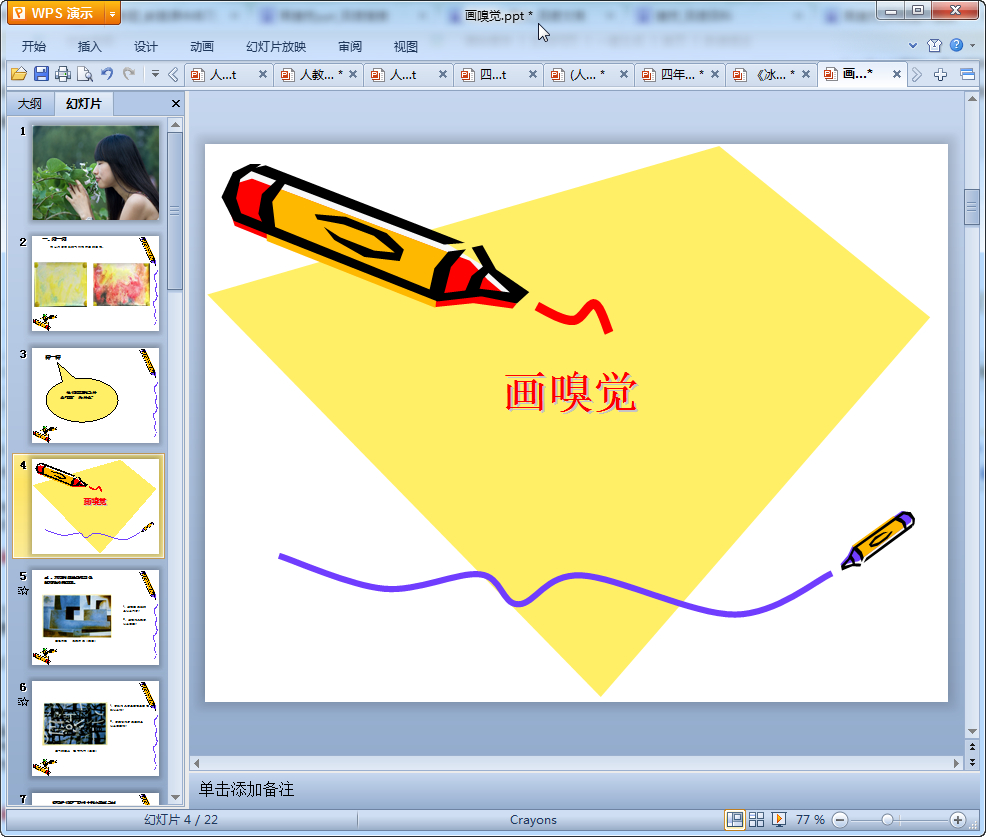The width and height of the screenshot is (986, 837).
Task: Close the slide thumbnail pane
Action: tap(176, 104)
